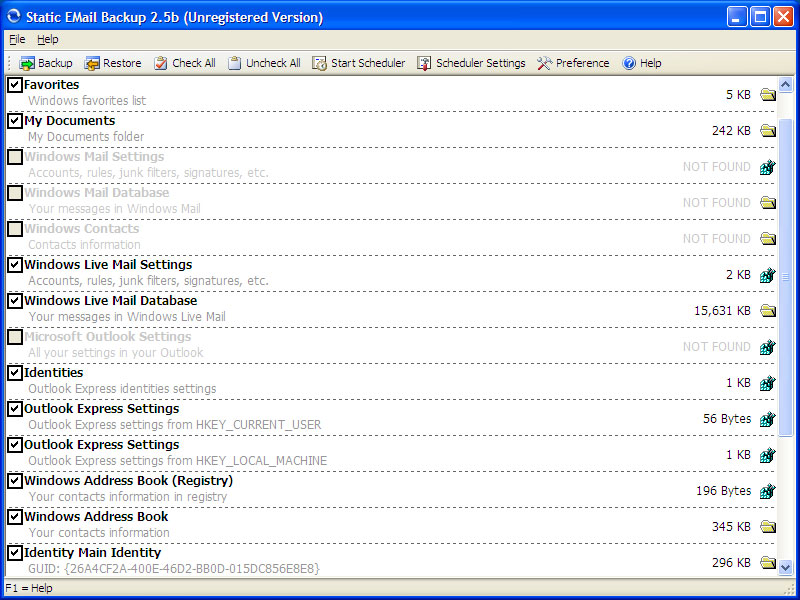Click the scroll down arrow
Screen dimensions: 800x600
pos(786,567)
